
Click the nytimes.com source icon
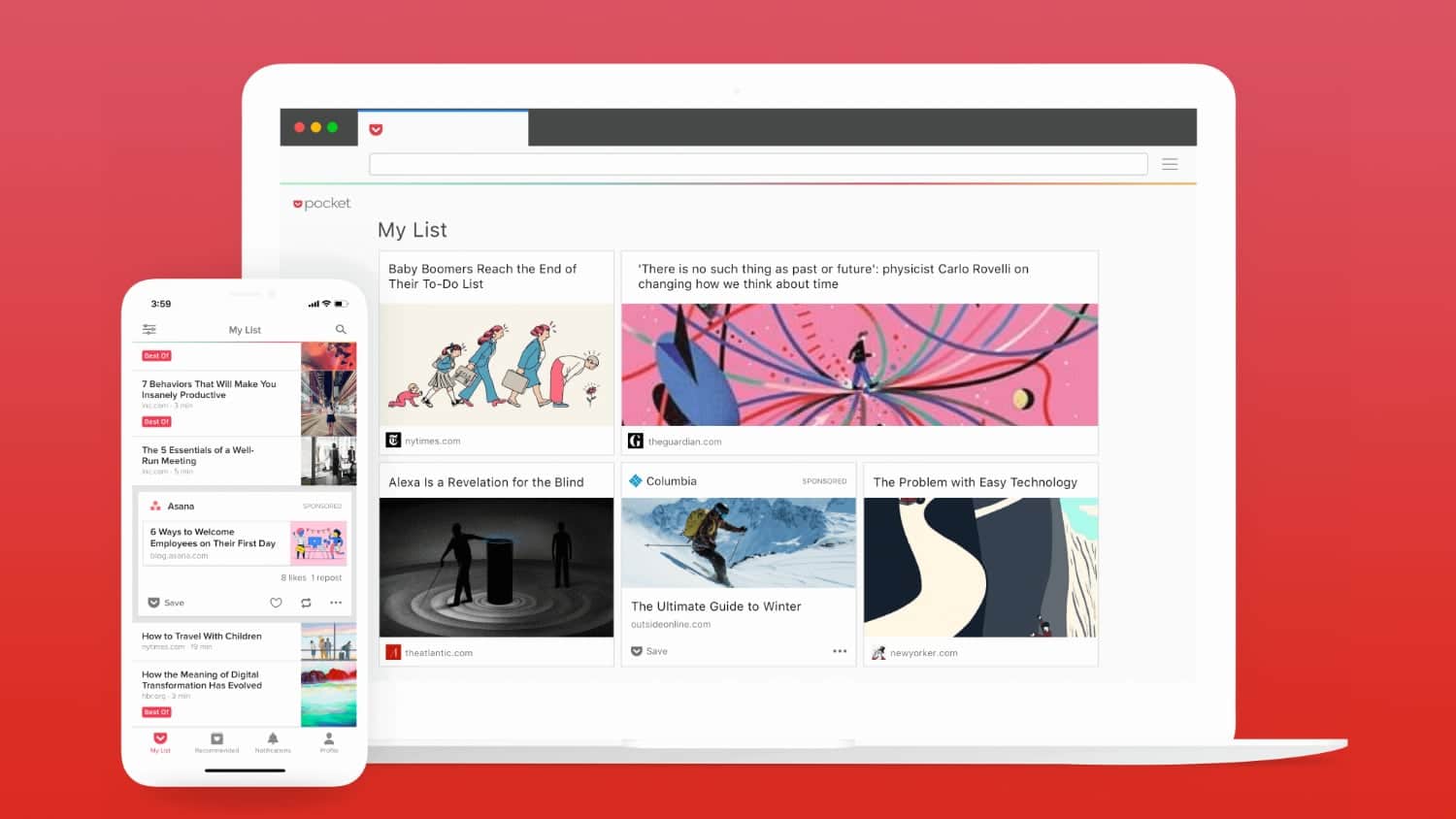pyautogui.click(x=393, y=441)
